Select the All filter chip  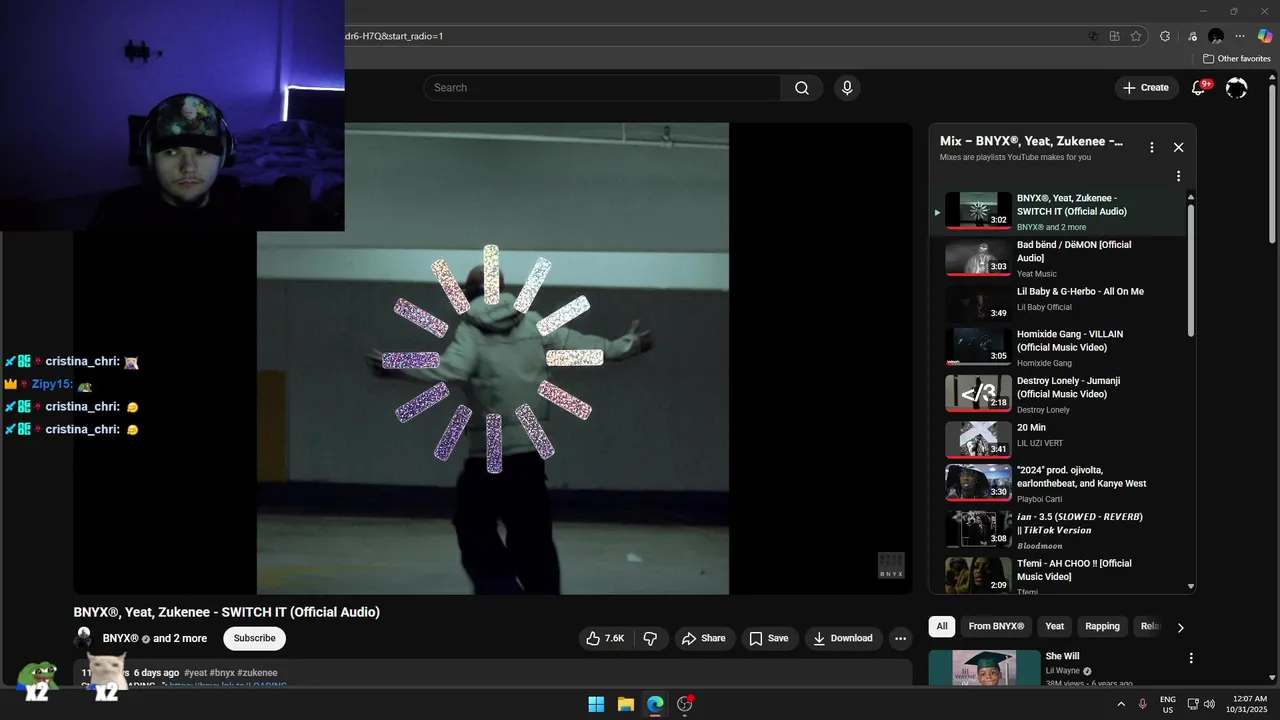(942, 626)
